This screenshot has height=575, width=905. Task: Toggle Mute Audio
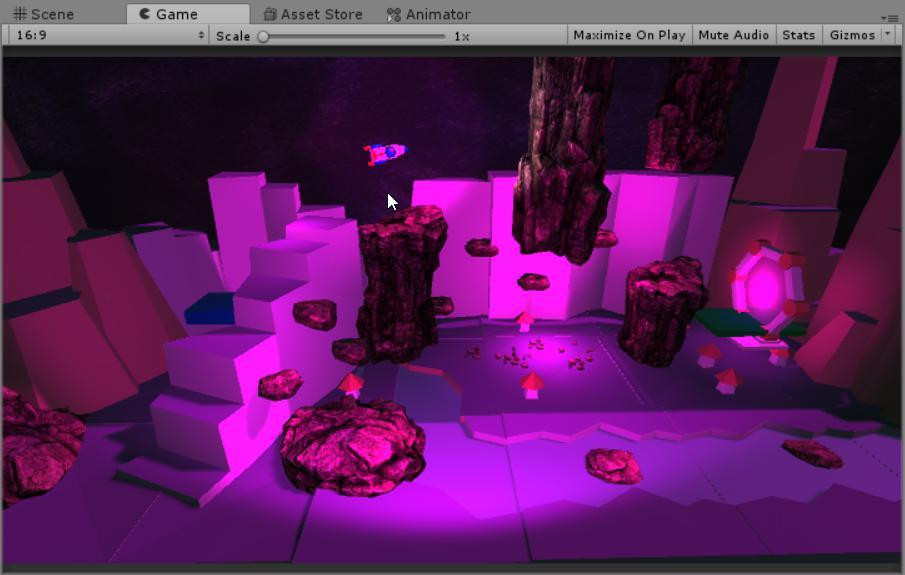[733, 35]
